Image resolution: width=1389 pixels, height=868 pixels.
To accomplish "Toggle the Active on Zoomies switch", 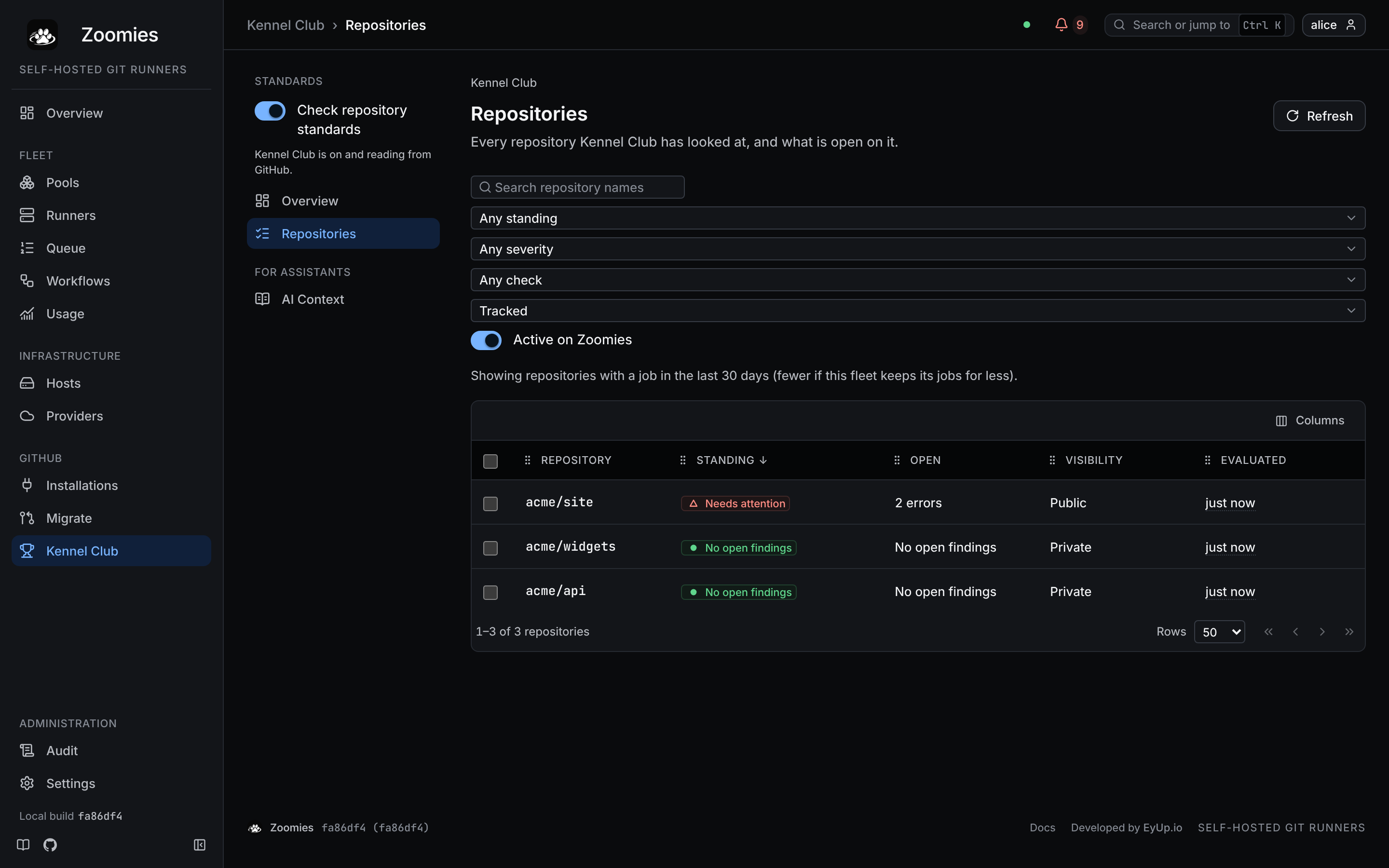I will point(486,340).
